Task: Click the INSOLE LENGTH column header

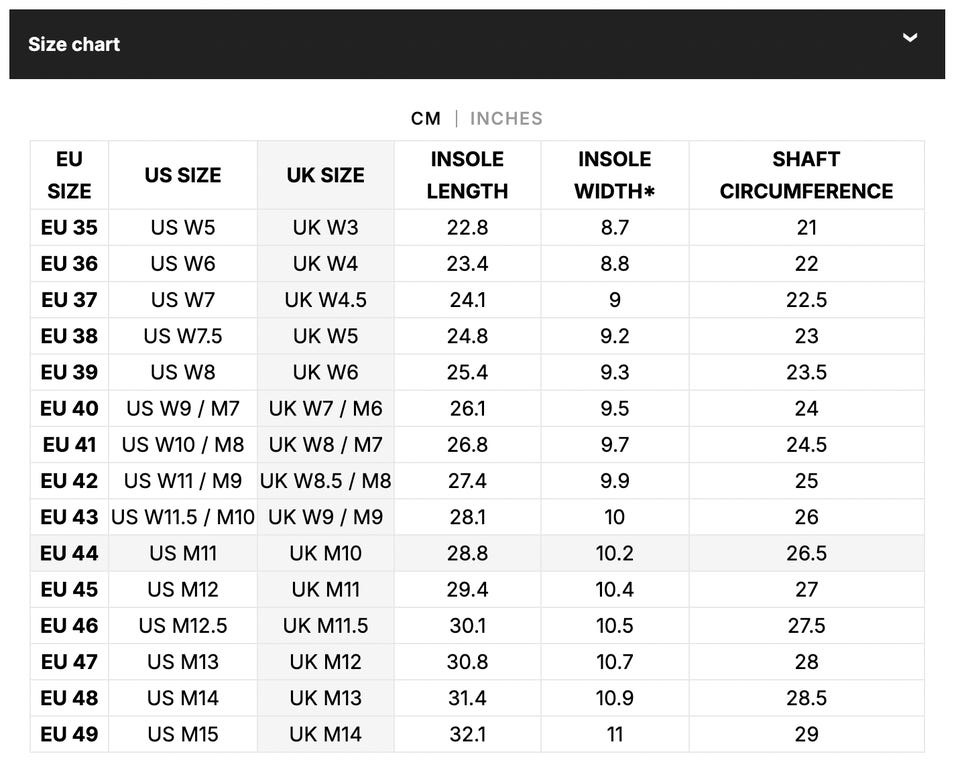Action: [x=467, y=175]
